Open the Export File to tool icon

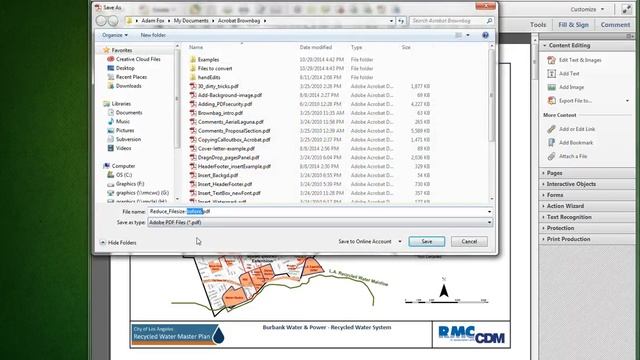(551, 100)
